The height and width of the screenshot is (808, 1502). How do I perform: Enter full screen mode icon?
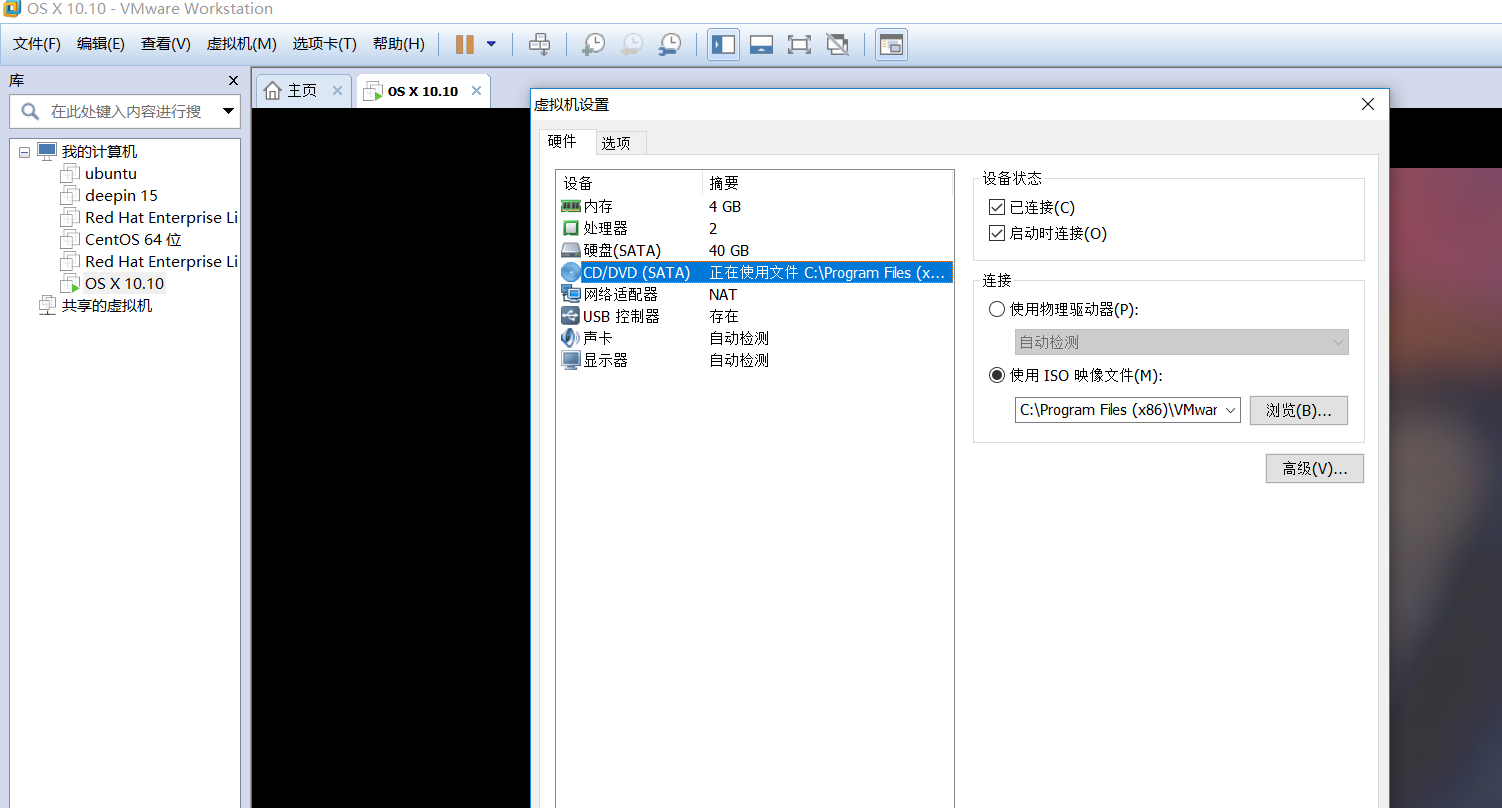799,44
